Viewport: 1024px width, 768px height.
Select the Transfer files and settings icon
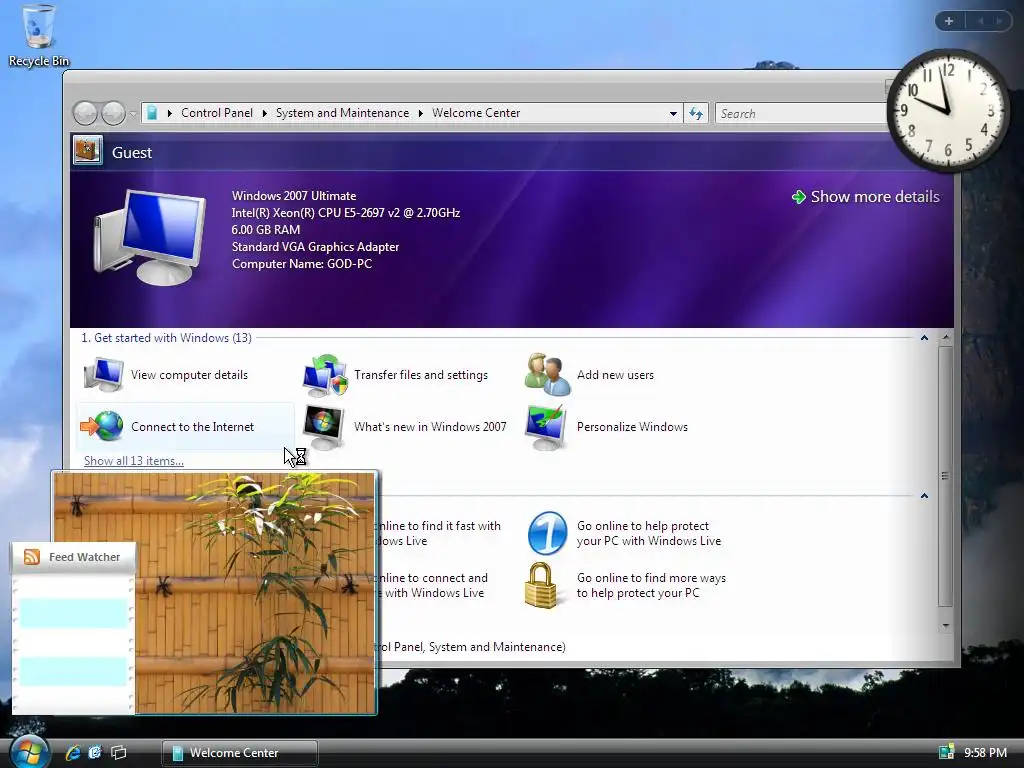click(325, 375)
